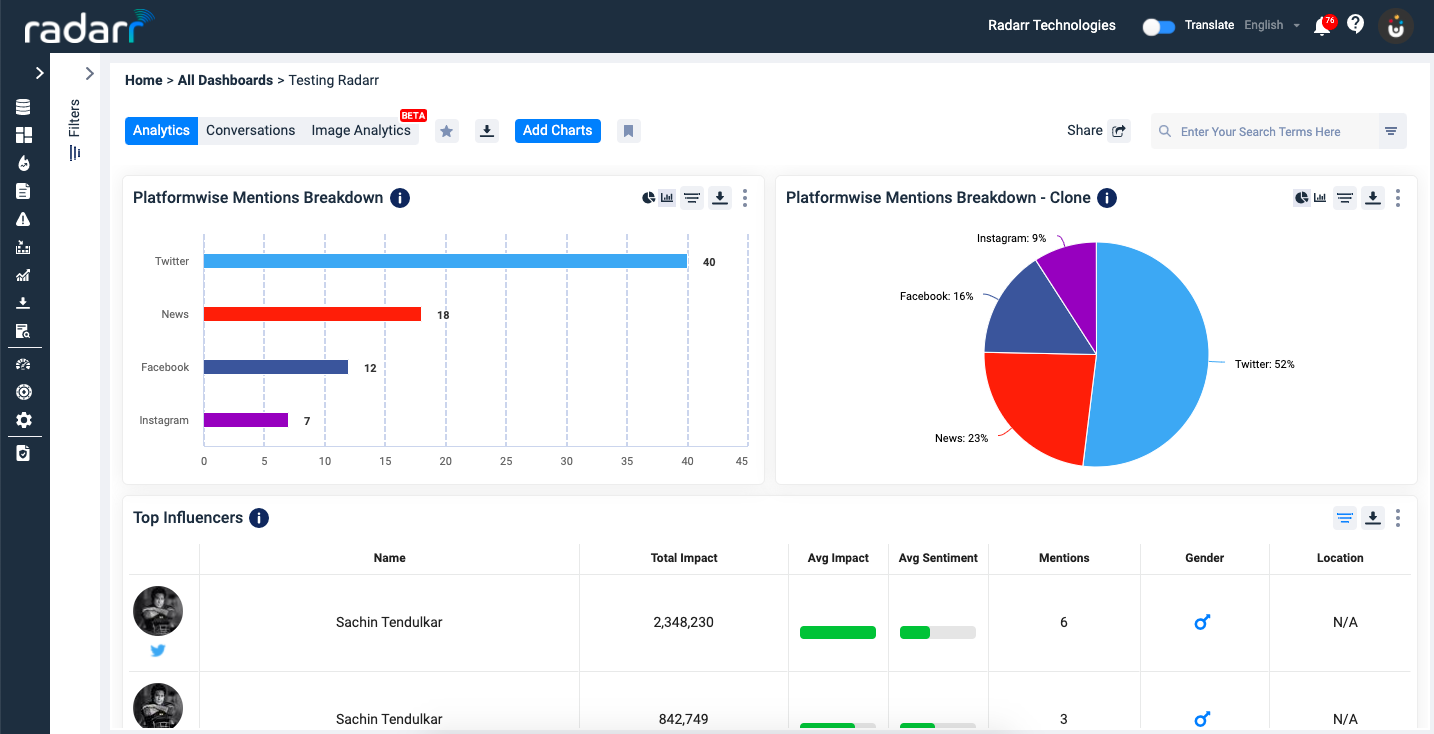This screenshot has width=1434, height=734.
Task: Switch to the Conversations tab
Action: tap(250, 130)
